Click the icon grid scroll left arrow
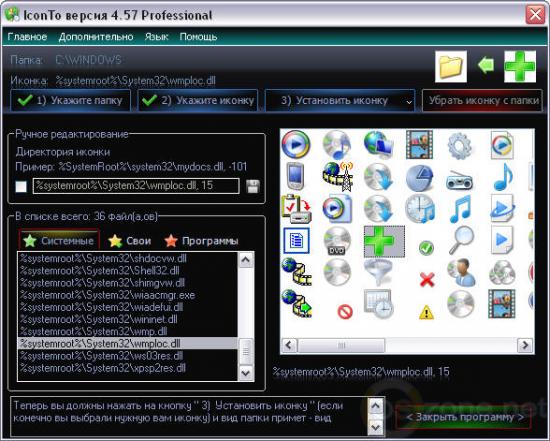 (x=289, y=345)
